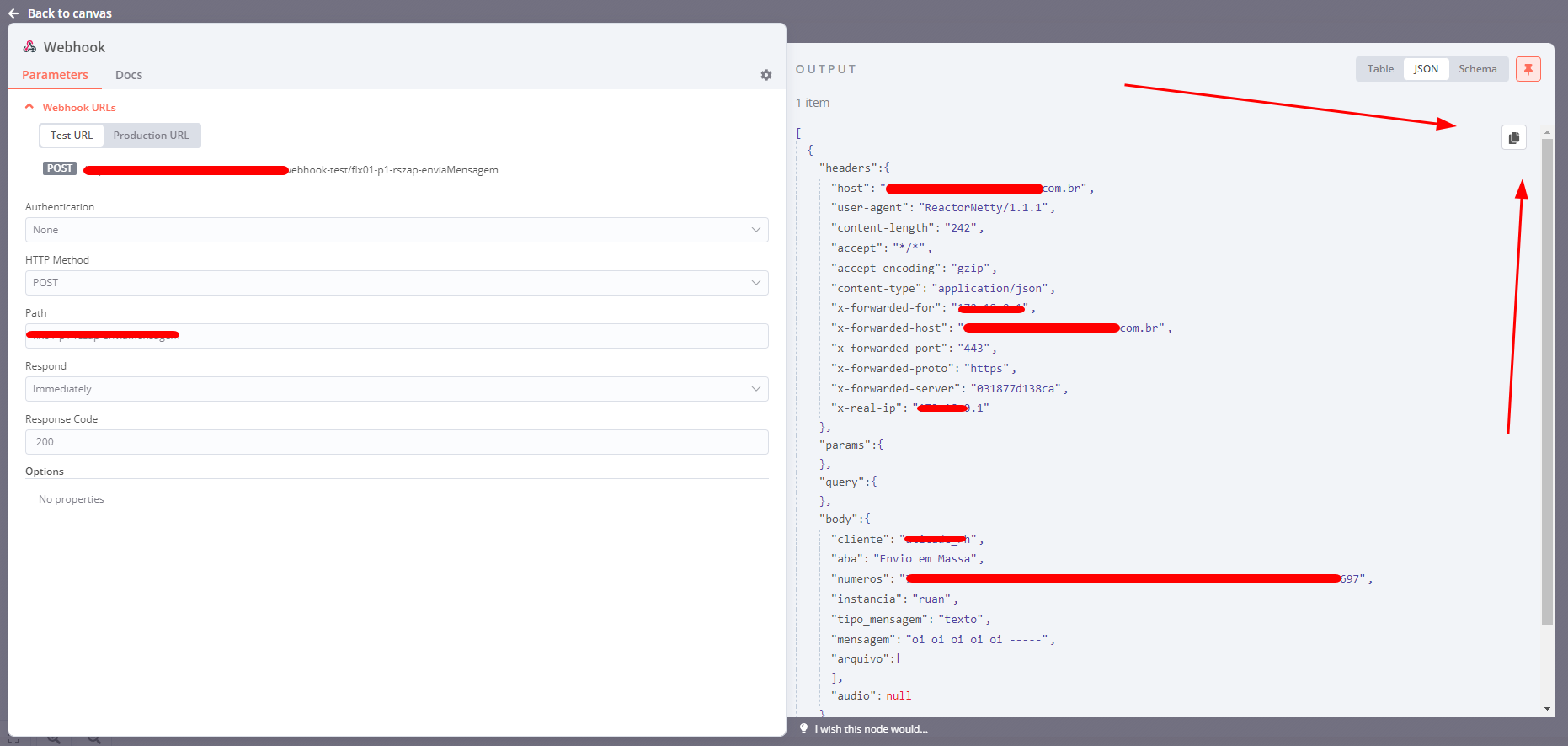Click the "user-agent" ReactorNetty line
1568x746 pixels.
tap(943, 208)
